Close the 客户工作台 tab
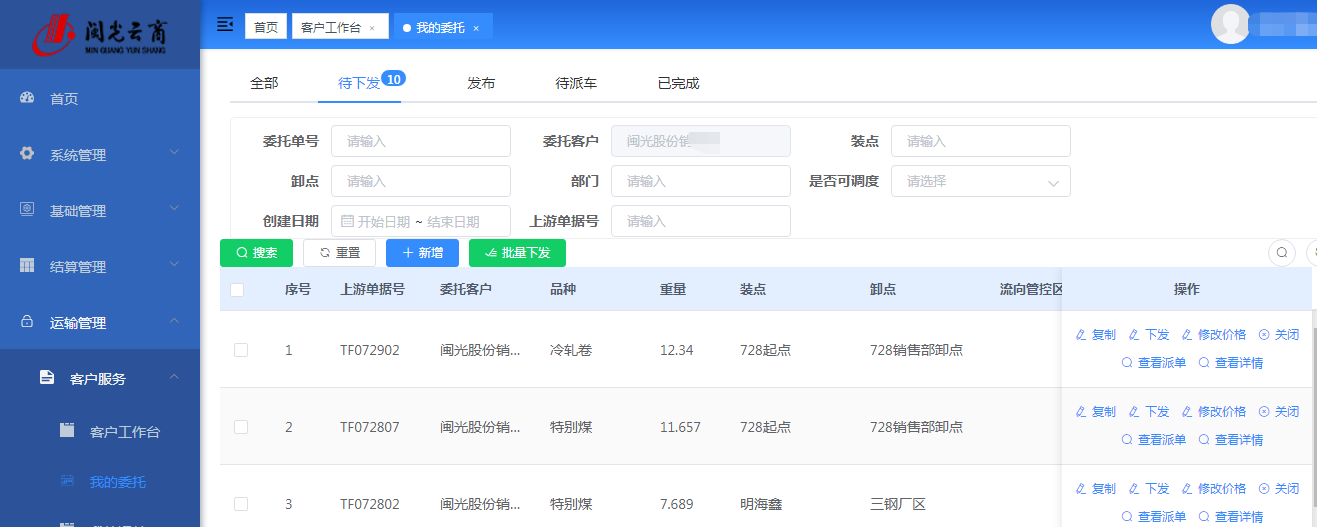Image resolution: width=1317 pixels, height=527 pixels. coord(372,28)
